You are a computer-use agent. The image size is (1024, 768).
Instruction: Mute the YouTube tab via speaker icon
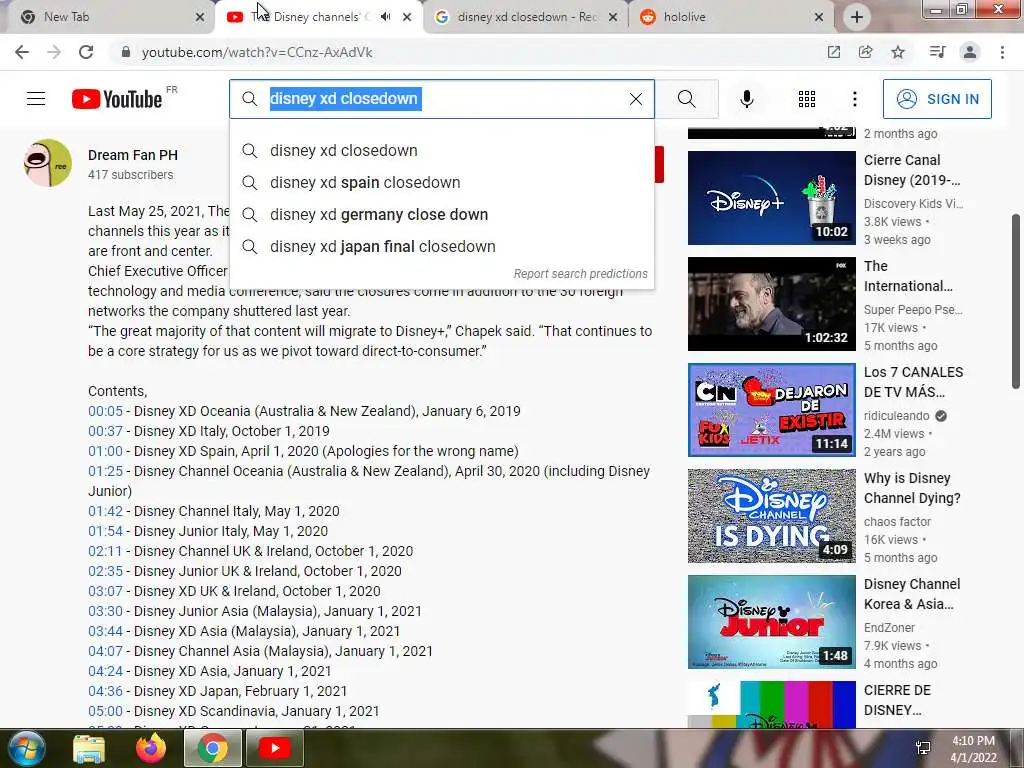pos(386,17)
